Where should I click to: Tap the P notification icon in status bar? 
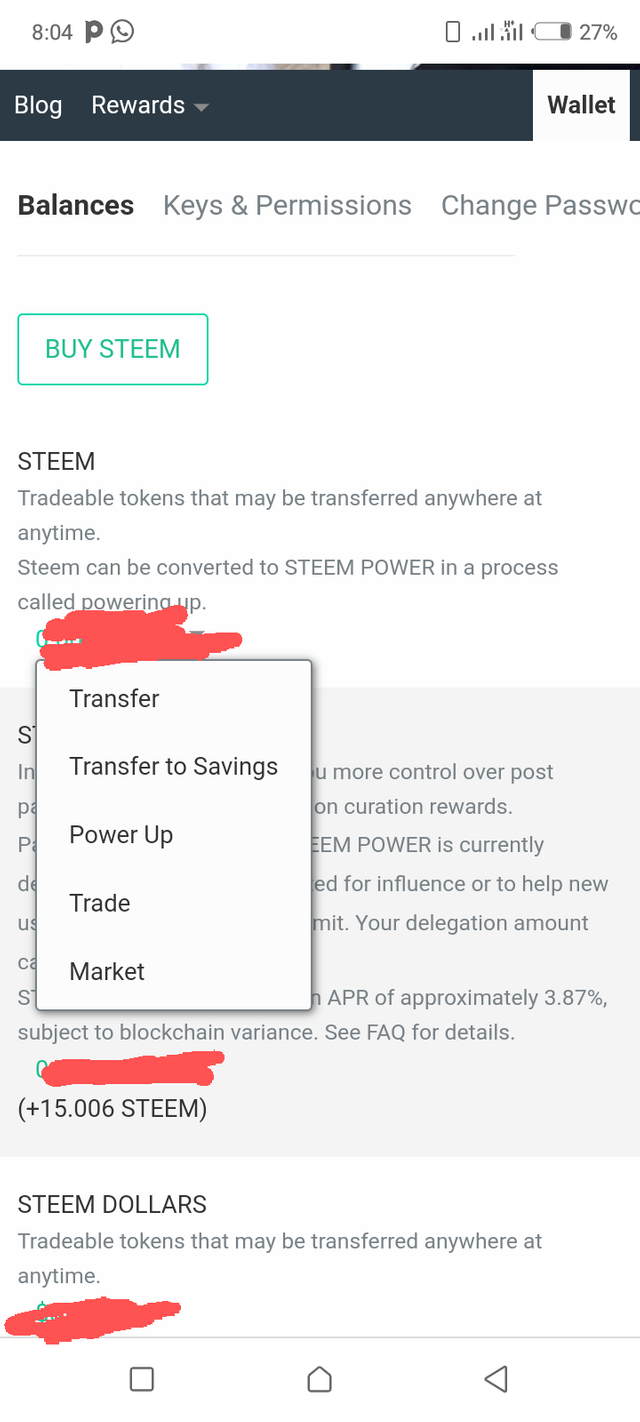93,32
